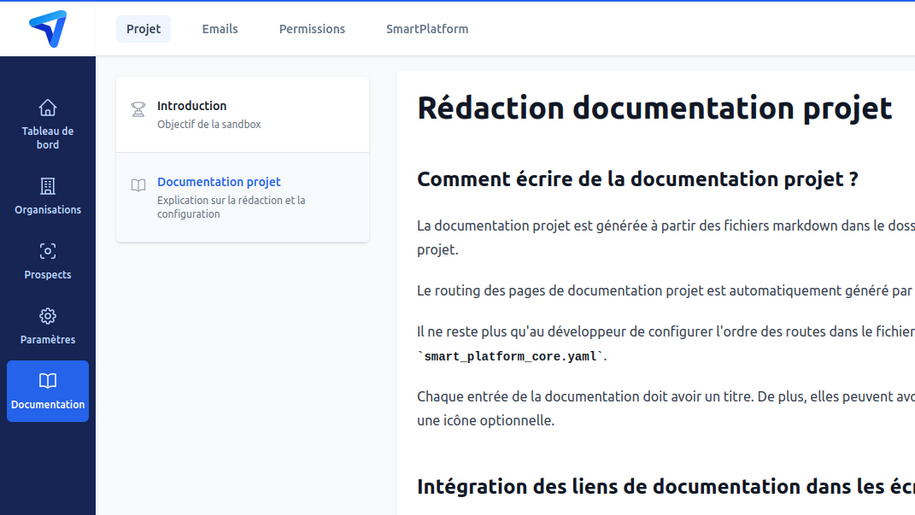The height and width of the screenshot is (515, 915).
Task: Click the Prospects sidebar label
Action: (48, 275)
